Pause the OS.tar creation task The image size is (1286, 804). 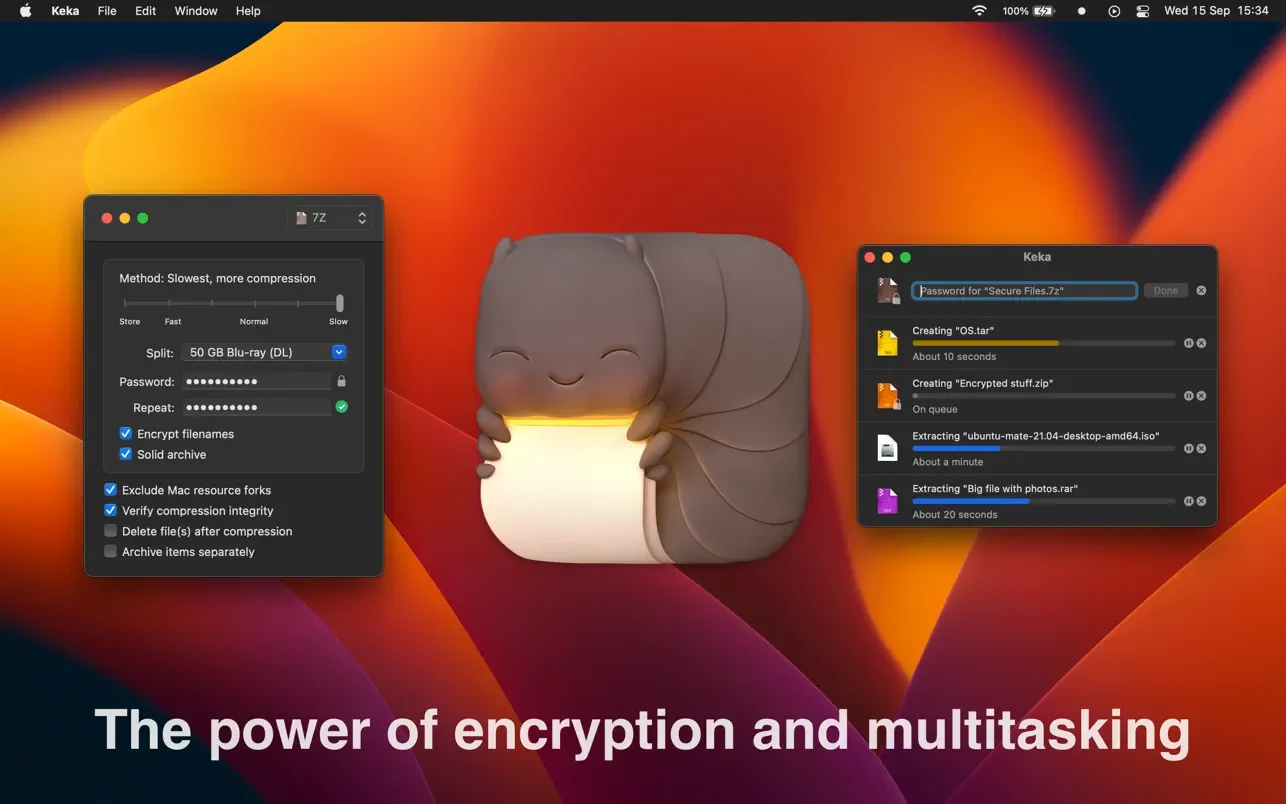pyautogui.click(x=1188, y=343)
